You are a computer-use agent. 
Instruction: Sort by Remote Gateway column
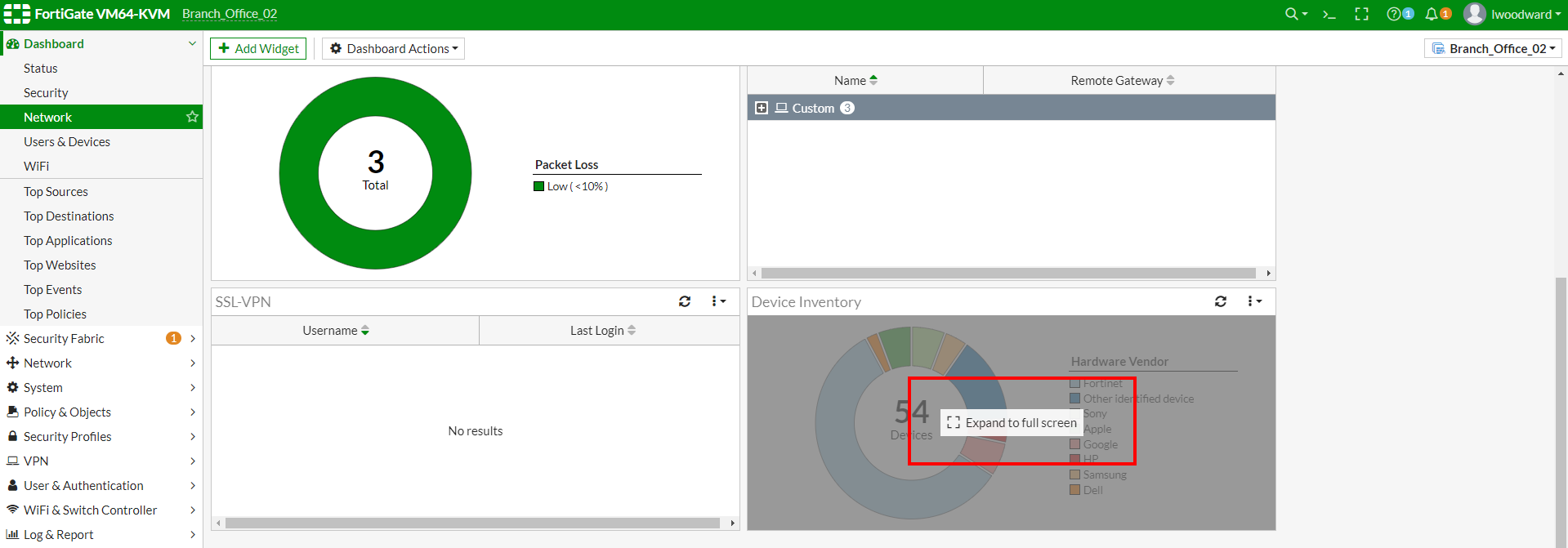pyautogui.click(x=1129, y=80)
